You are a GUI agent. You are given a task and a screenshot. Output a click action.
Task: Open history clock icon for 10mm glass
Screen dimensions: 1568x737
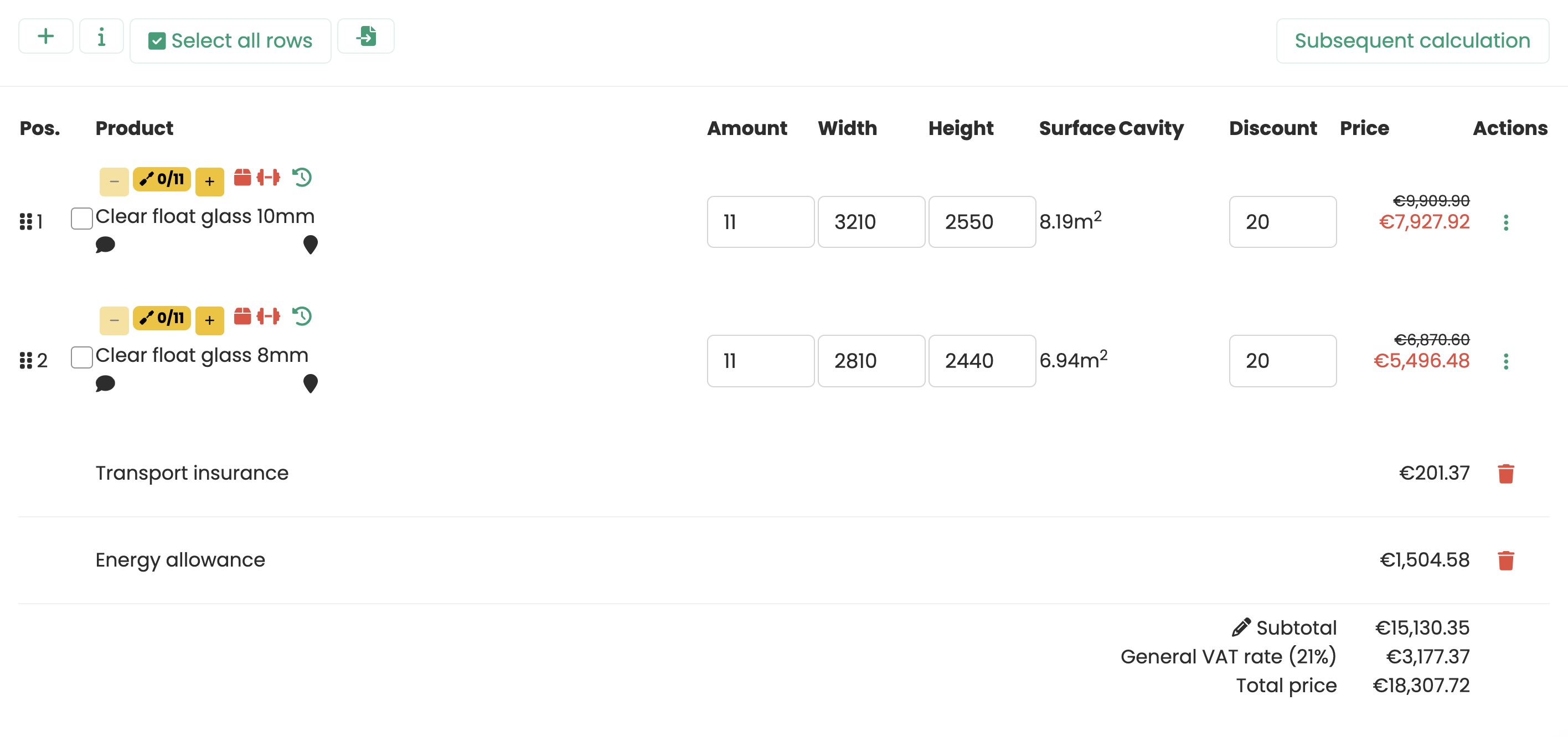(x=302, y=178)
